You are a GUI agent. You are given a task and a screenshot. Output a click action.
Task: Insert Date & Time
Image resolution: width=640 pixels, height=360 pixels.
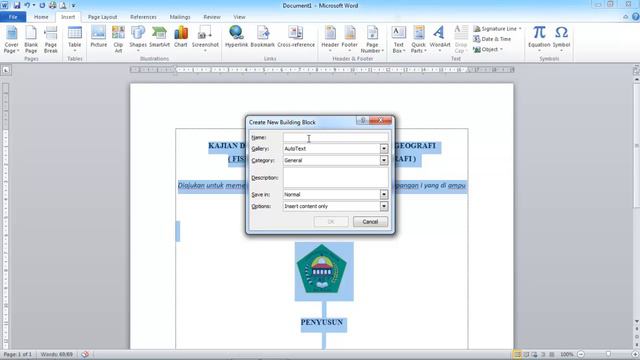pyautogui.click(x=492, y=39)
